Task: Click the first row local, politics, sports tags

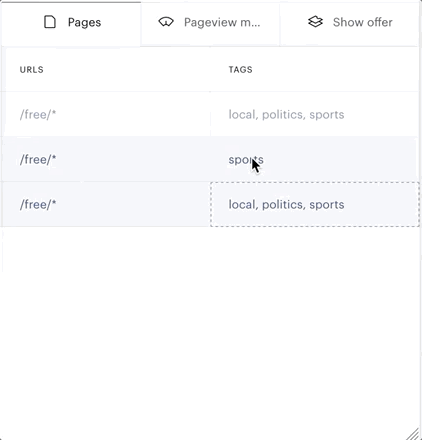Action: (286, 115)
